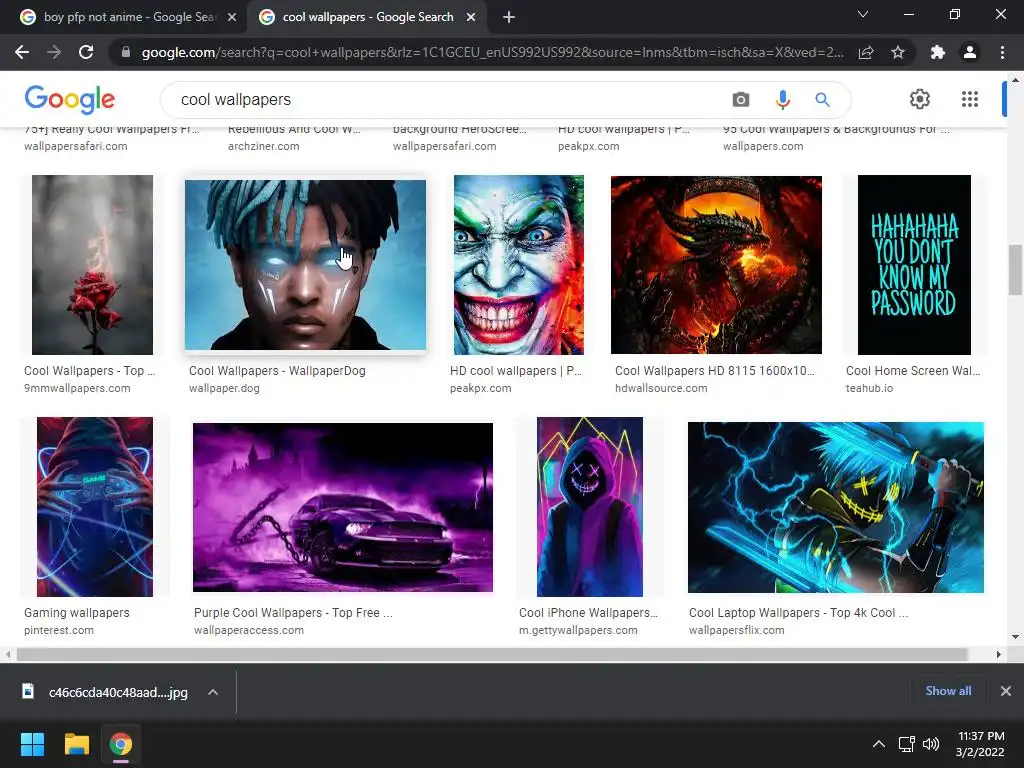Open 'Cool Home Screen Wal...' link

tap(913, 370)
